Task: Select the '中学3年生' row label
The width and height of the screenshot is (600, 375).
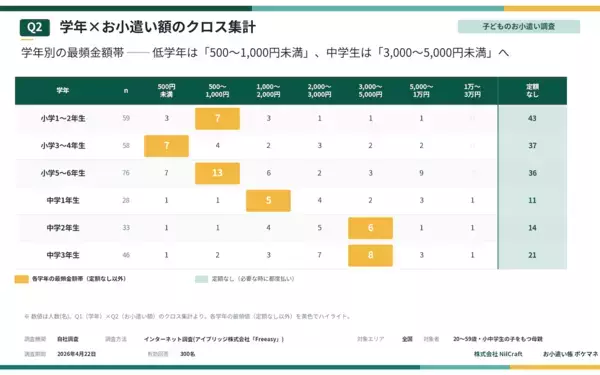Action: (x=63, y=255)
